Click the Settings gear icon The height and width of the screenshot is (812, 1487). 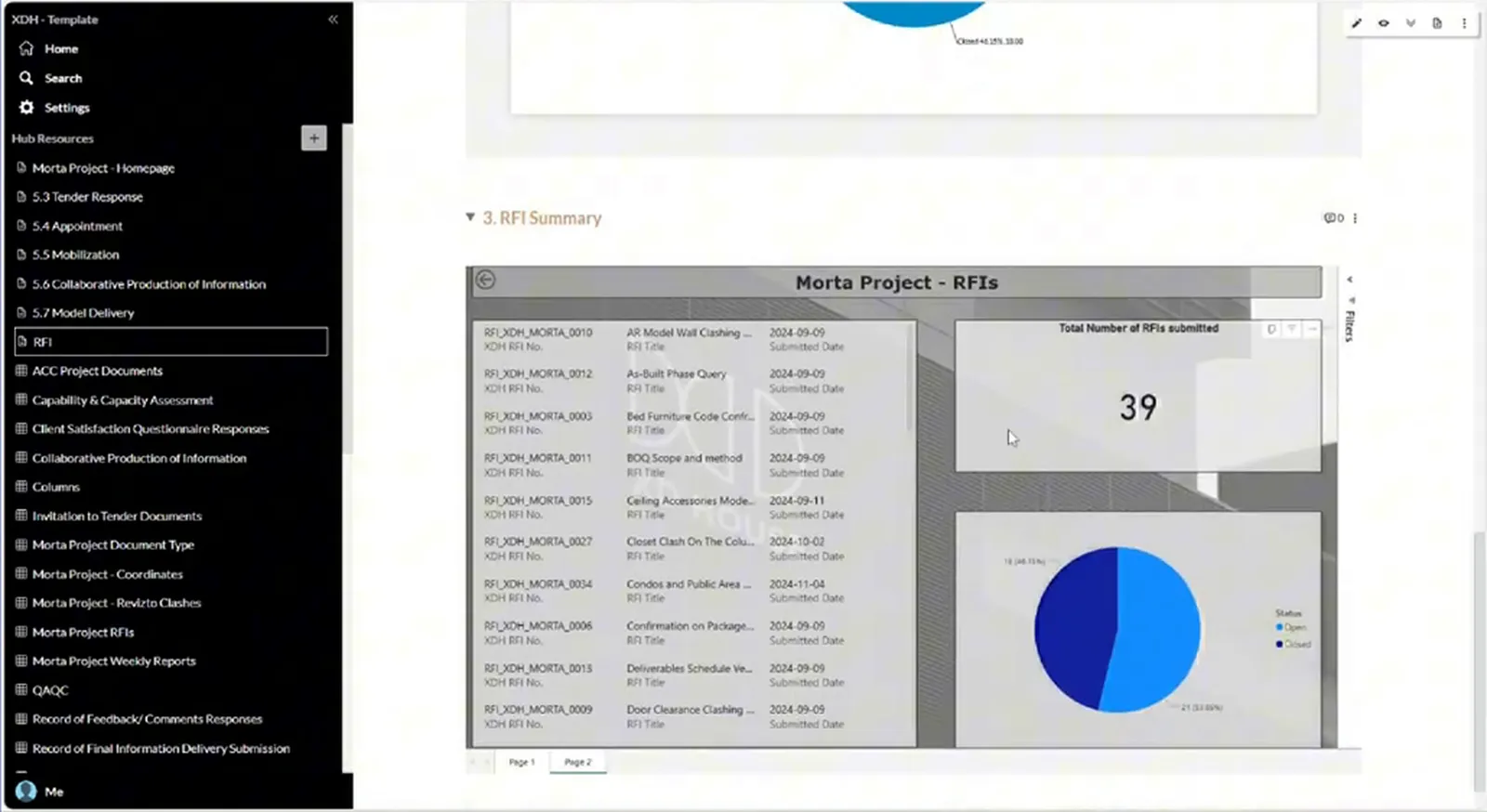coord(26,108)
